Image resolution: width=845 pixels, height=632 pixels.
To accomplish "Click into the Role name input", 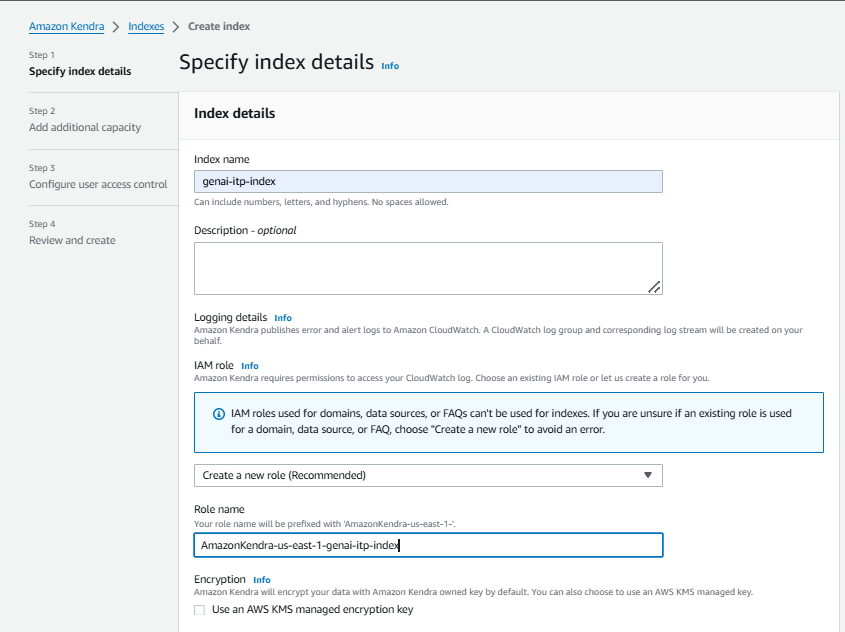I will click(427, 545).
